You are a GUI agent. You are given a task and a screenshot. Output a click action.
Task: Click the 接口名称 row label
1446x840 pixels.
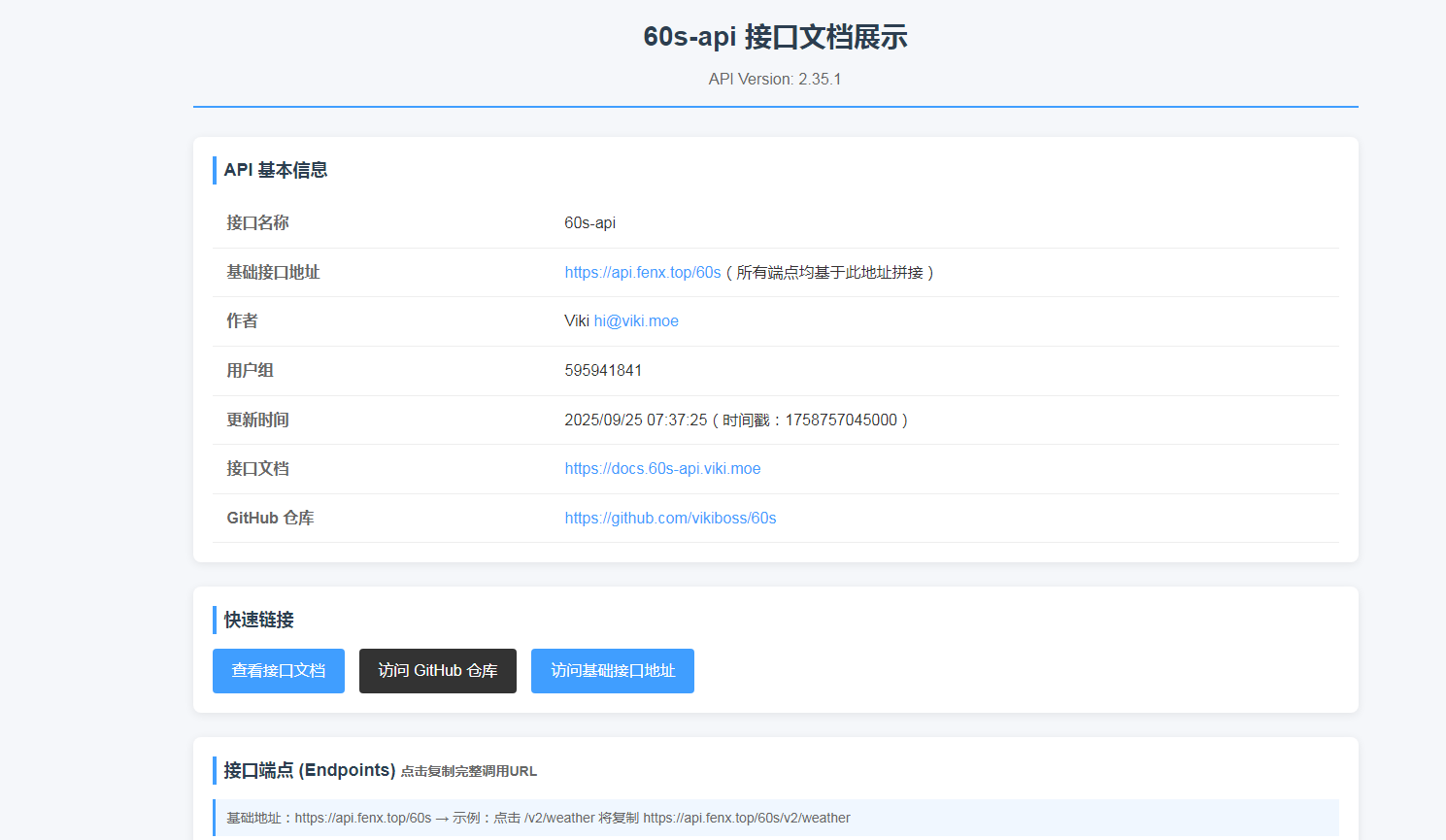point(257,223)
